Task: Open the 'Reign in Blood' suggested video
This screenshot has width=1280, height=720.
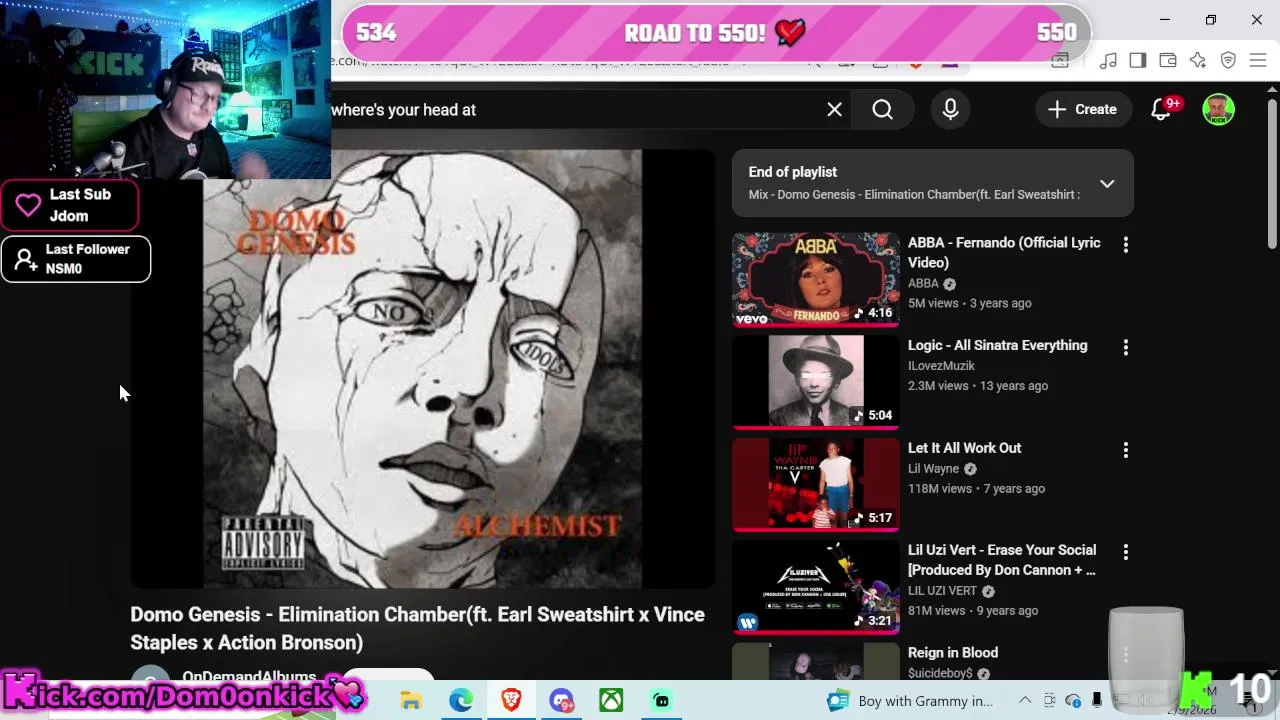Action: [x=953, y=653]
